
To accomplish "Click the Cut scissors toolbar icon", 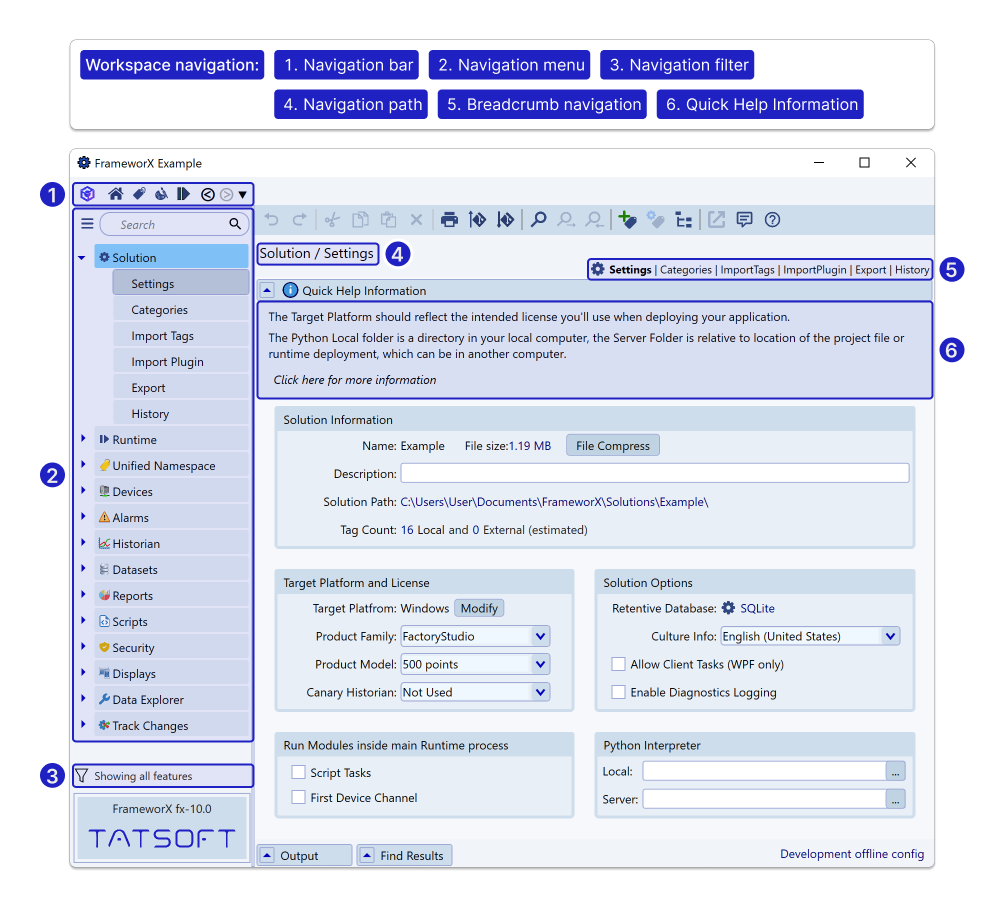I will click(x=332, y=220).
